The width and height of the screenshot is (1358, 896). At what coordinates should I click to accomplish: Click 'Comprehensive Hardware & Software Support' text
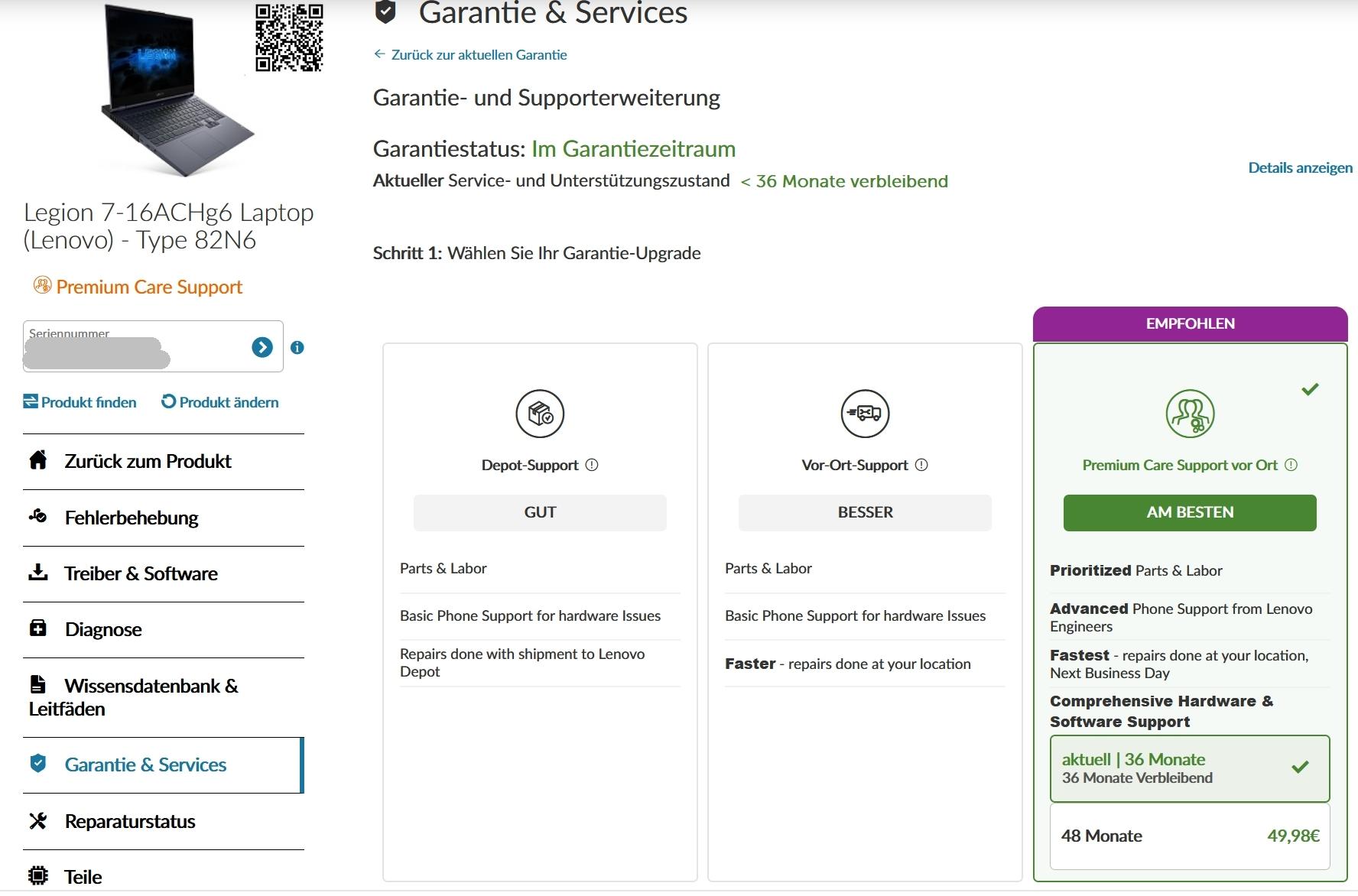pos(1161,711)
